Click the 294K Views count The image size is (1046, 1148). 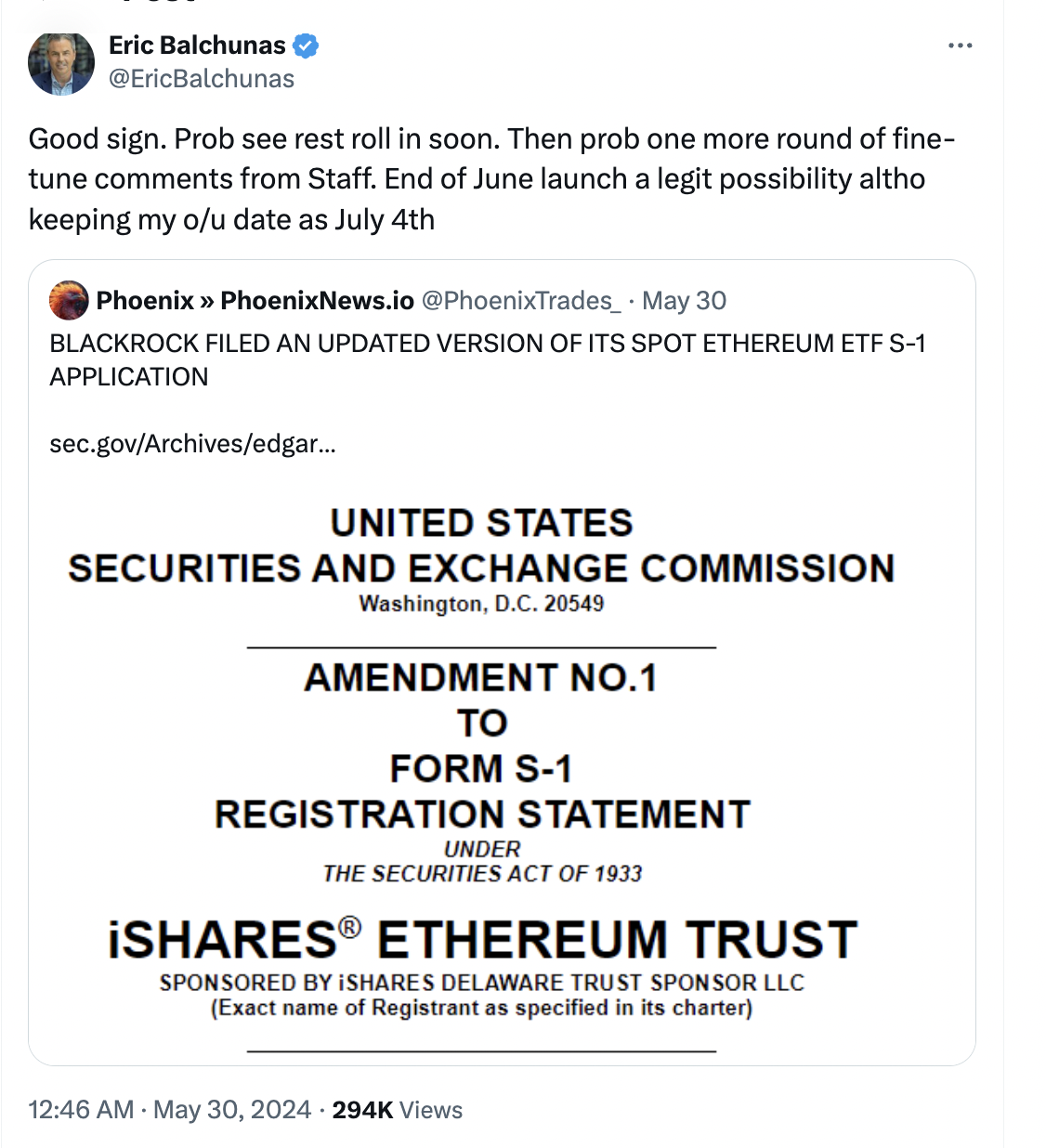coord(398,1110)
